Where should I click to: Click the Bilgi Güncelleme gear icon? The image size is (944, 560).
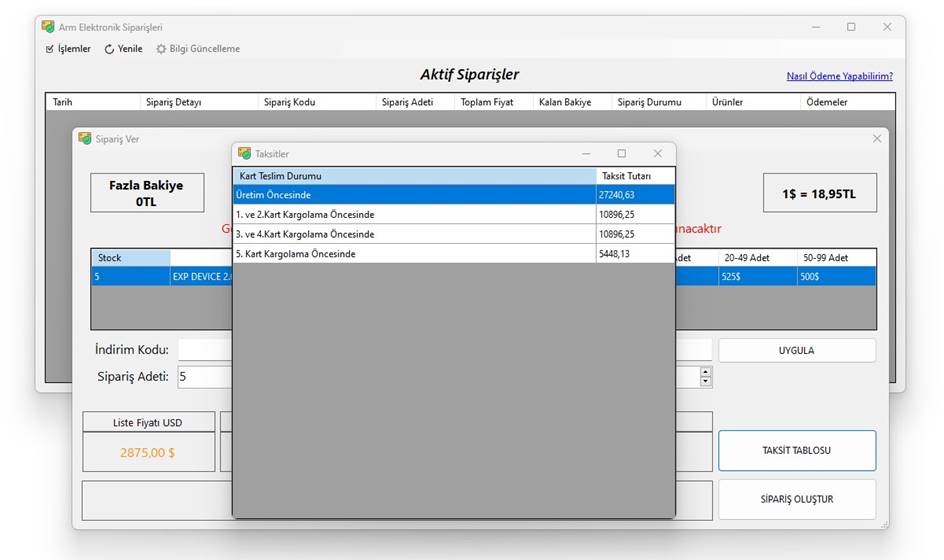[x=161, y=49]
